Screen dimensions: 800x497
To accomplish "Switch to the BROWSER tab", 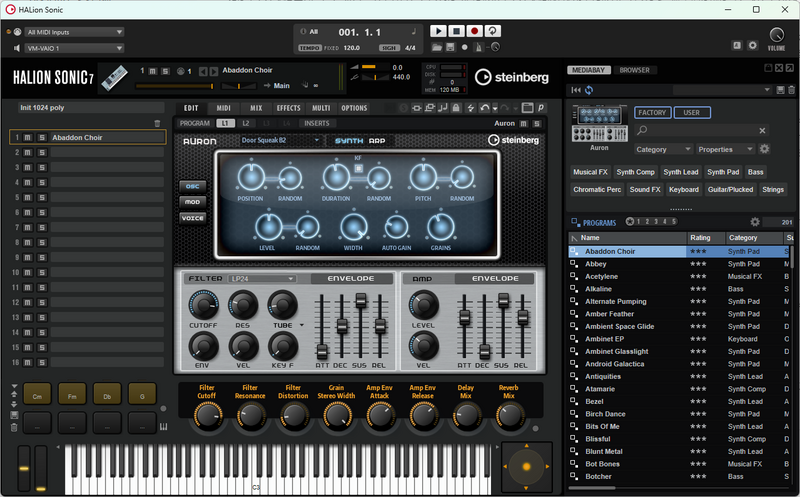I will pyautogui.click(x=634, y=70).
